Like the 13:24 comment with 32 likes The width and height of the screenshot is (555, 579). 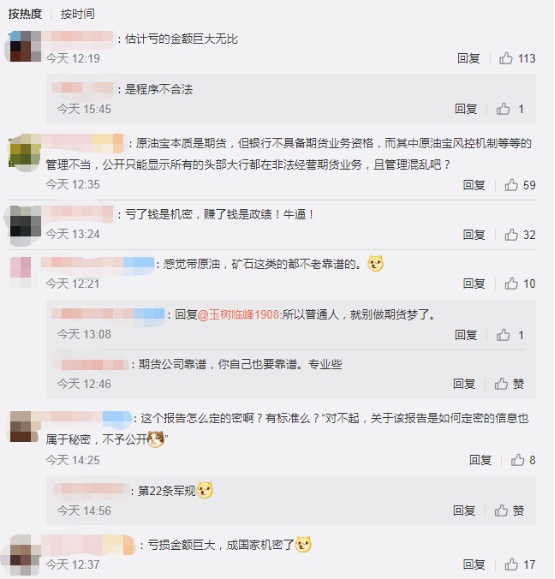coord(511,234)
